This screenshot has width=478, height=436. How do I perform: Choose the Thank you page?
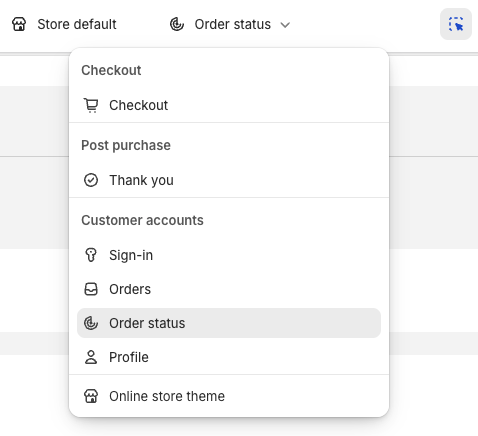[229, 180]
